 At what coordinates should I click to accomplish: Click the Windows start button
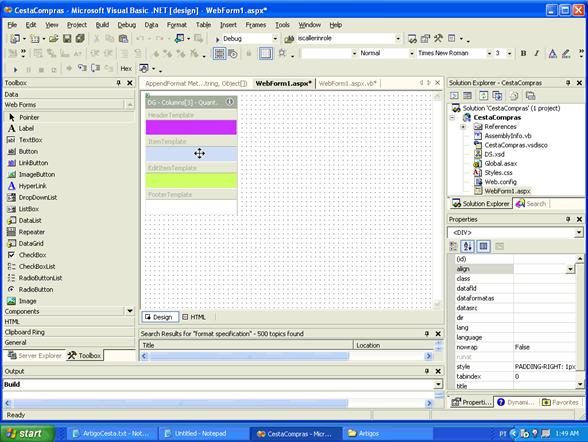tap(25, 434)
